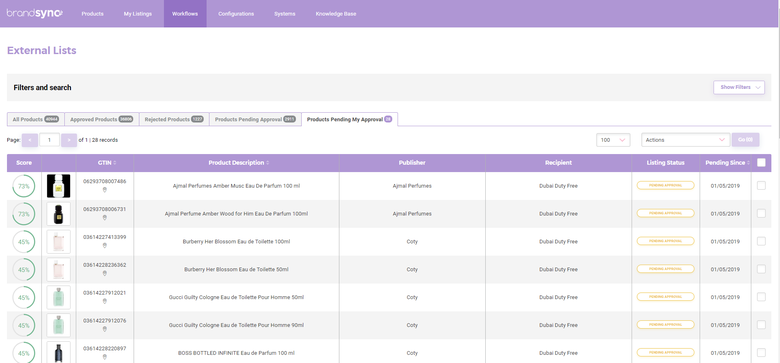Select checkbox for BOSS BOTTLED INFINITE row
Image resolution: width=780 pixels, height=363 pixels.
point(761,353)
